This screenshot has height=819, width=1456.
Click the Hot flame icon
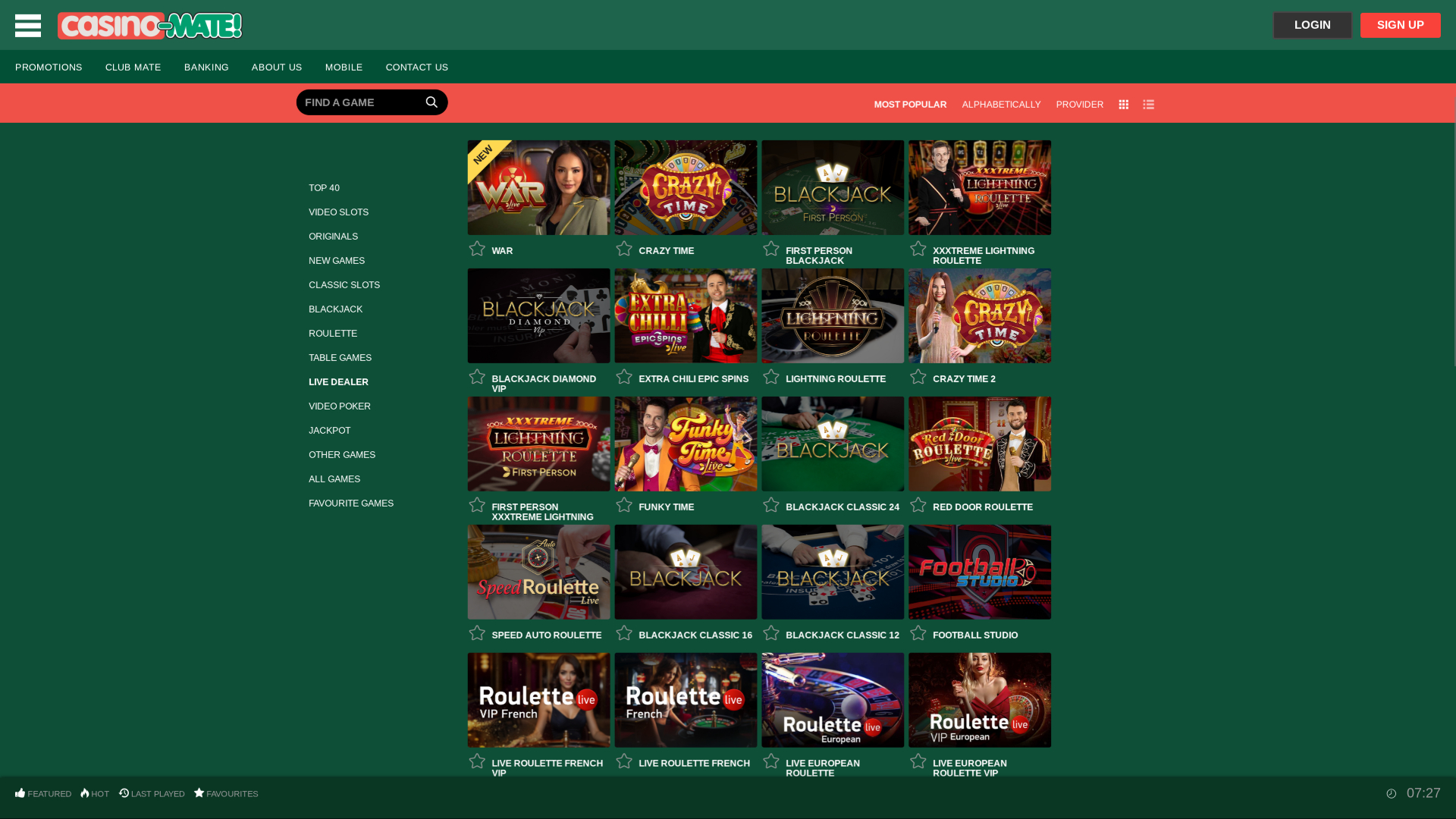(82, 793)
